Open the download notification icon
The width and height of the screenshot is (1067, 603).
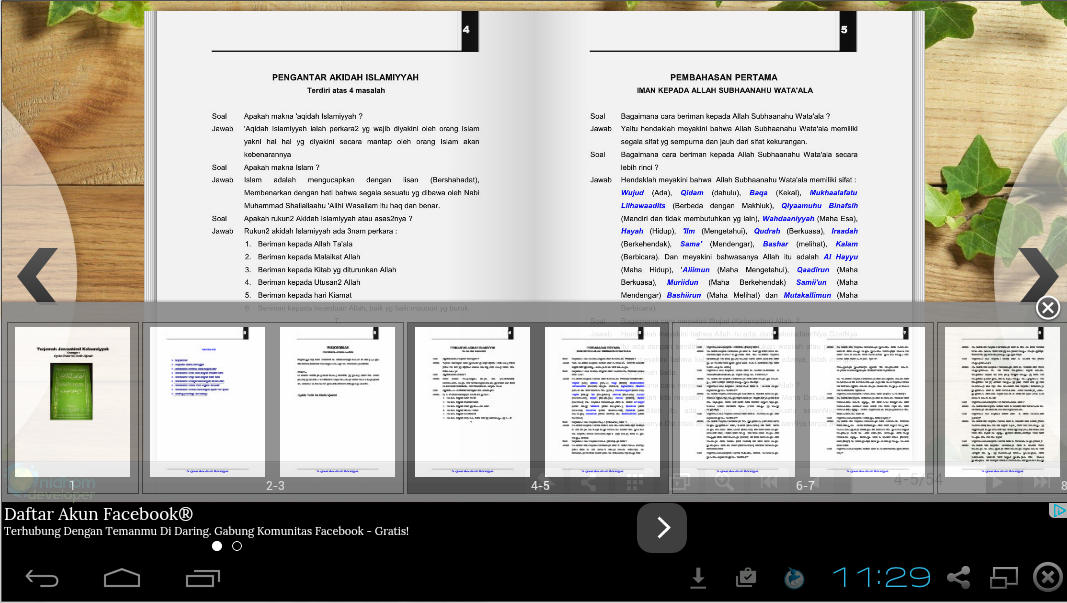[x=699, y=578]
